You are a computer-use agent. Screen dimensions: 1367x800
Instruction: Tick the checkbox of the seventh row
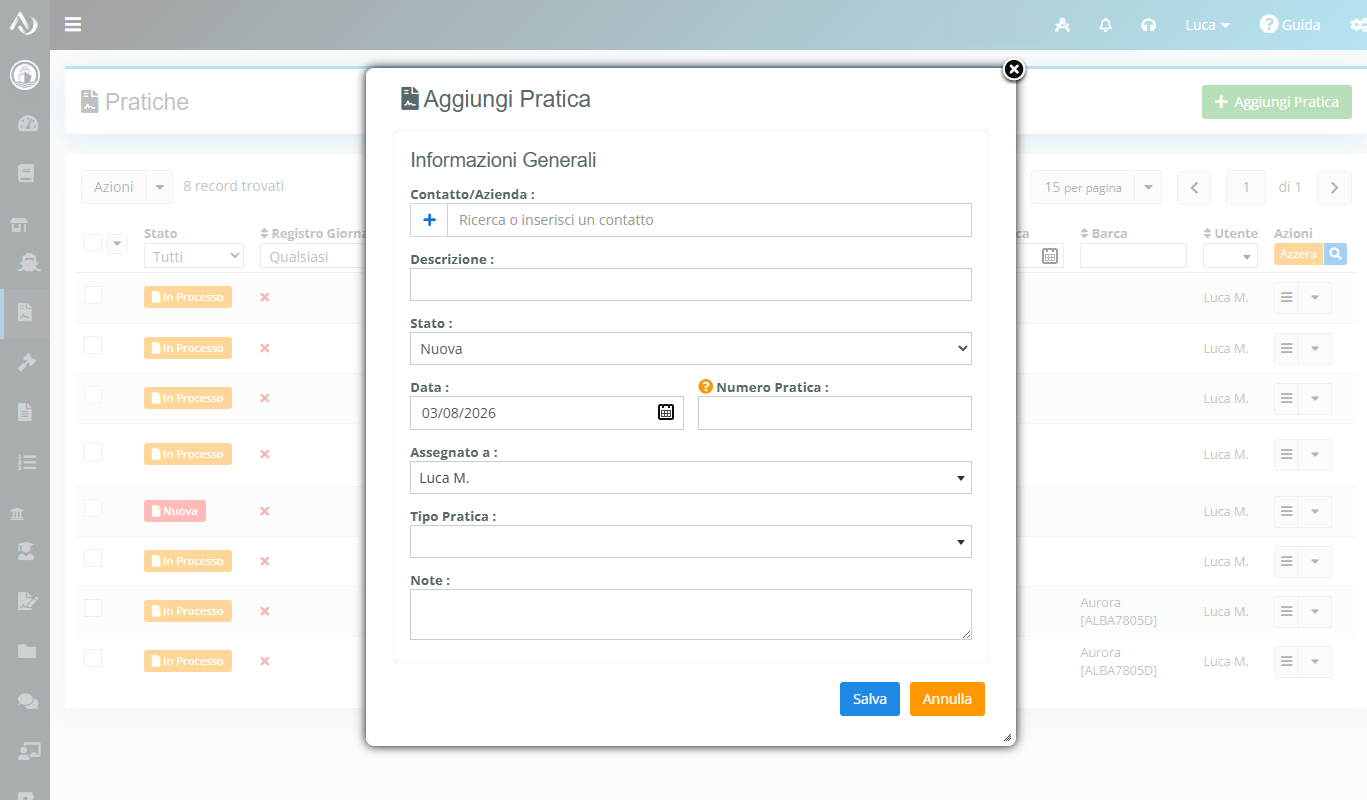(x=93, y=608)
